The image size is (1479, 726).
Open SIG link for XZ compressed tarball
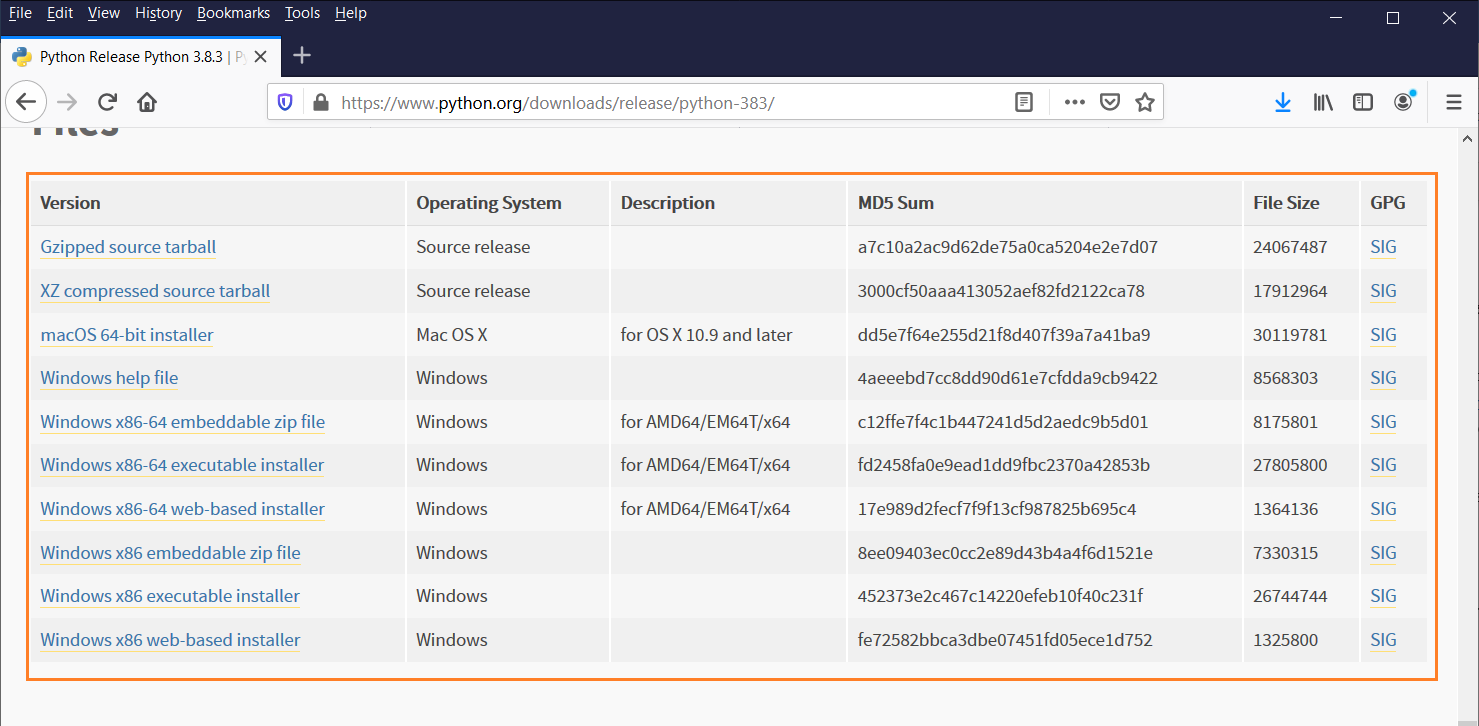1383,291
